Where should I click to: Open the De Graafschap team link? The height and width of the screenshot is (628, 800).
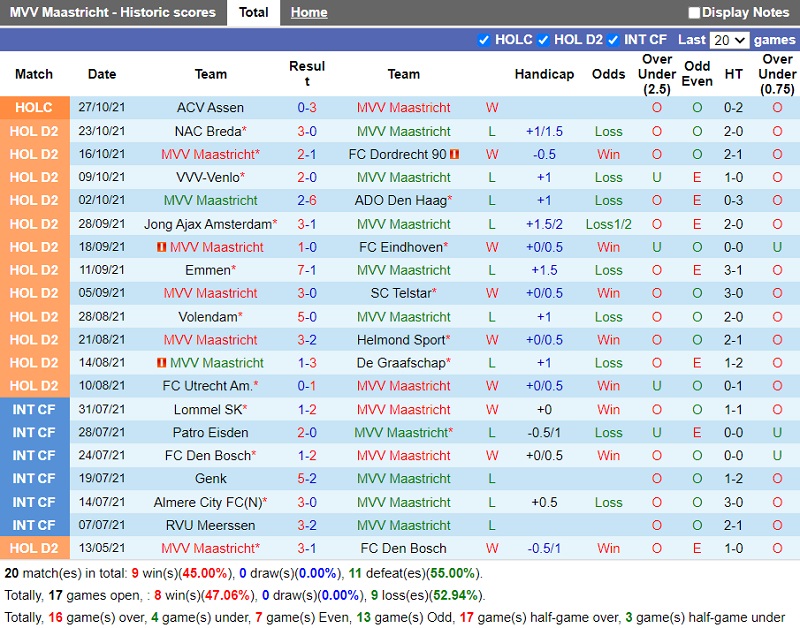point(400,363)
